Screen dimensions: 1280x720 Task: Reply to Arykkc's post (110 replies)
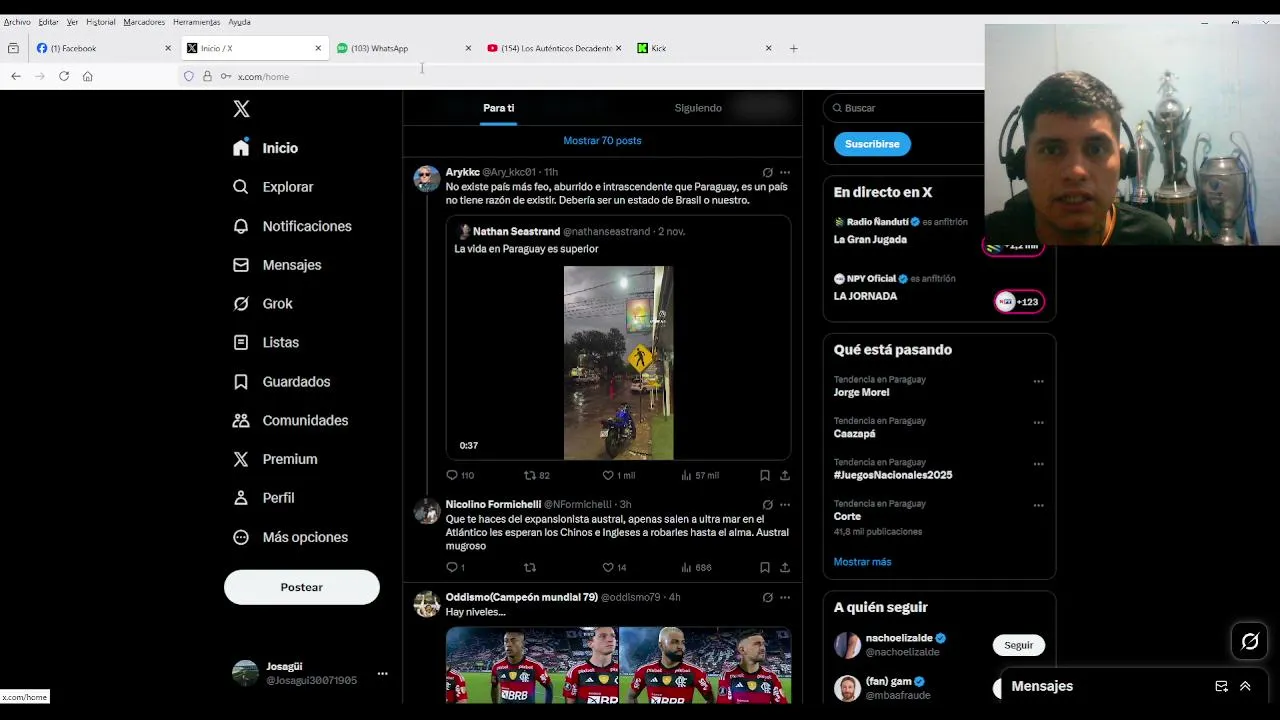pos(461,475)
